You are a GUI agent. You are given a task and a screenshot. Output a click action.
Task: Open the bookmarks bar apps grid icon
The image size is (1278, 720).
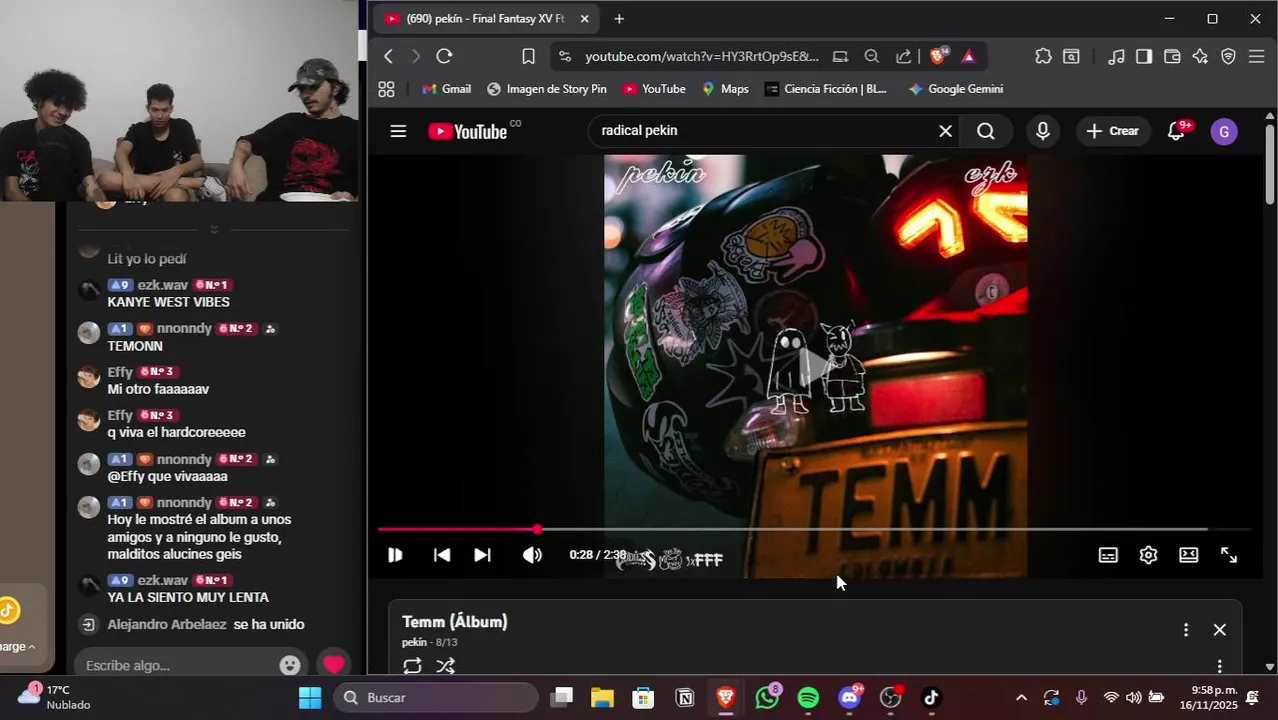pyautogui.click(x=386, y=89)
